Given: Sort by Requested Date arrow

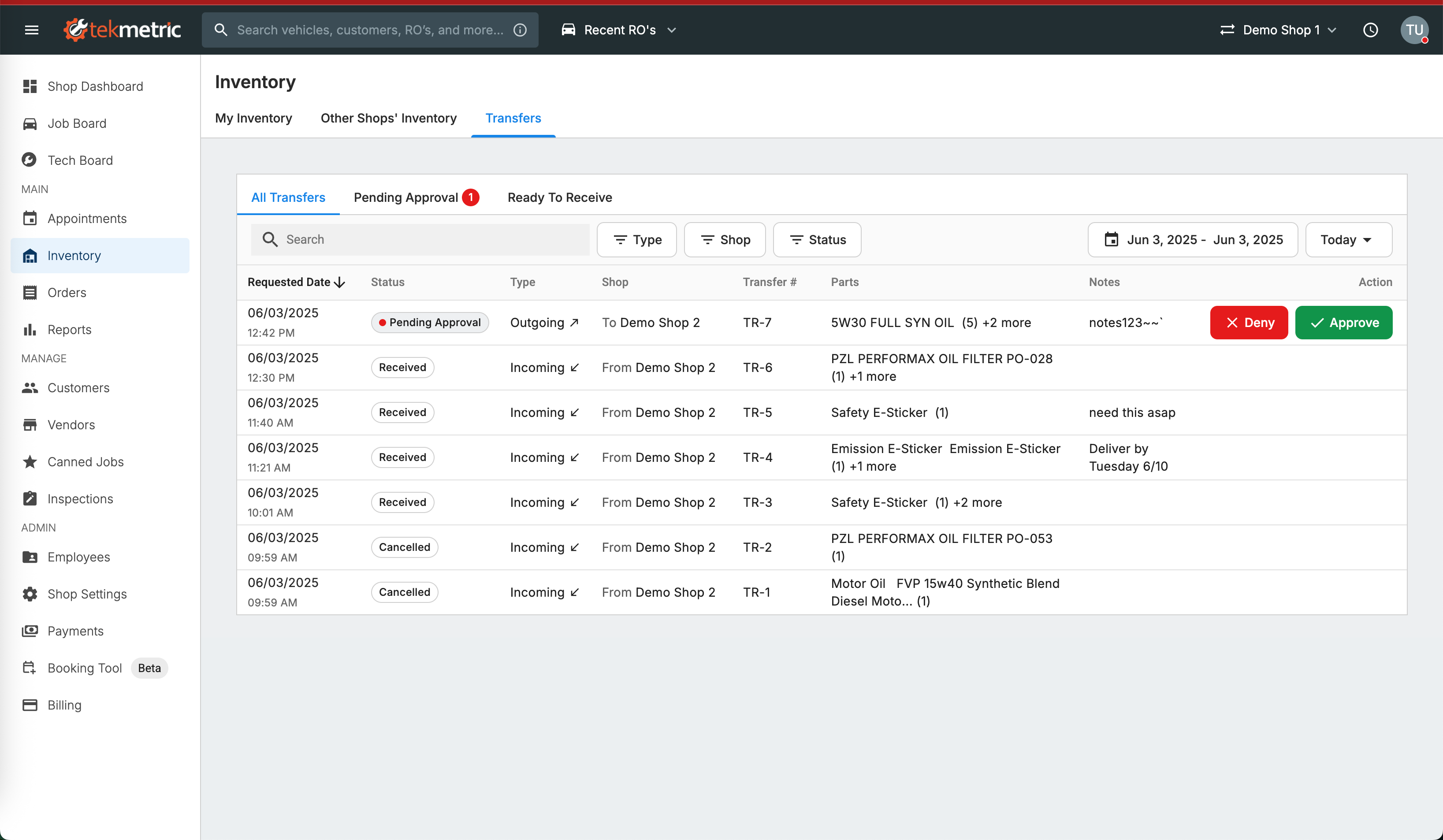Looking at the screenshot, I should pyautogui.click(x=340, y=282).
